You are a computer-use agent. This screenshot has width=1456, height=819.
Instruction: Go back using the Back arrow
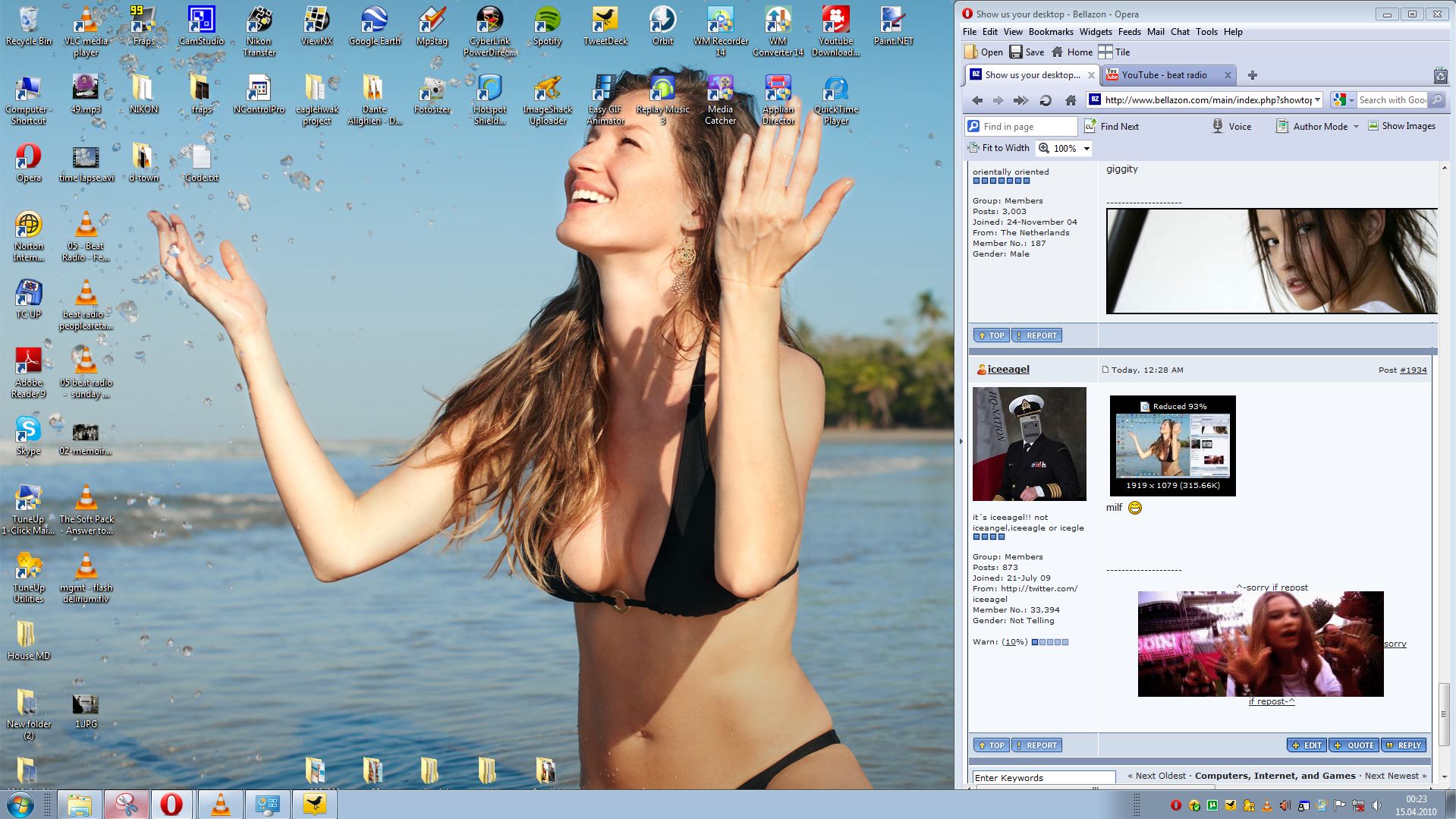coord(977,100)
